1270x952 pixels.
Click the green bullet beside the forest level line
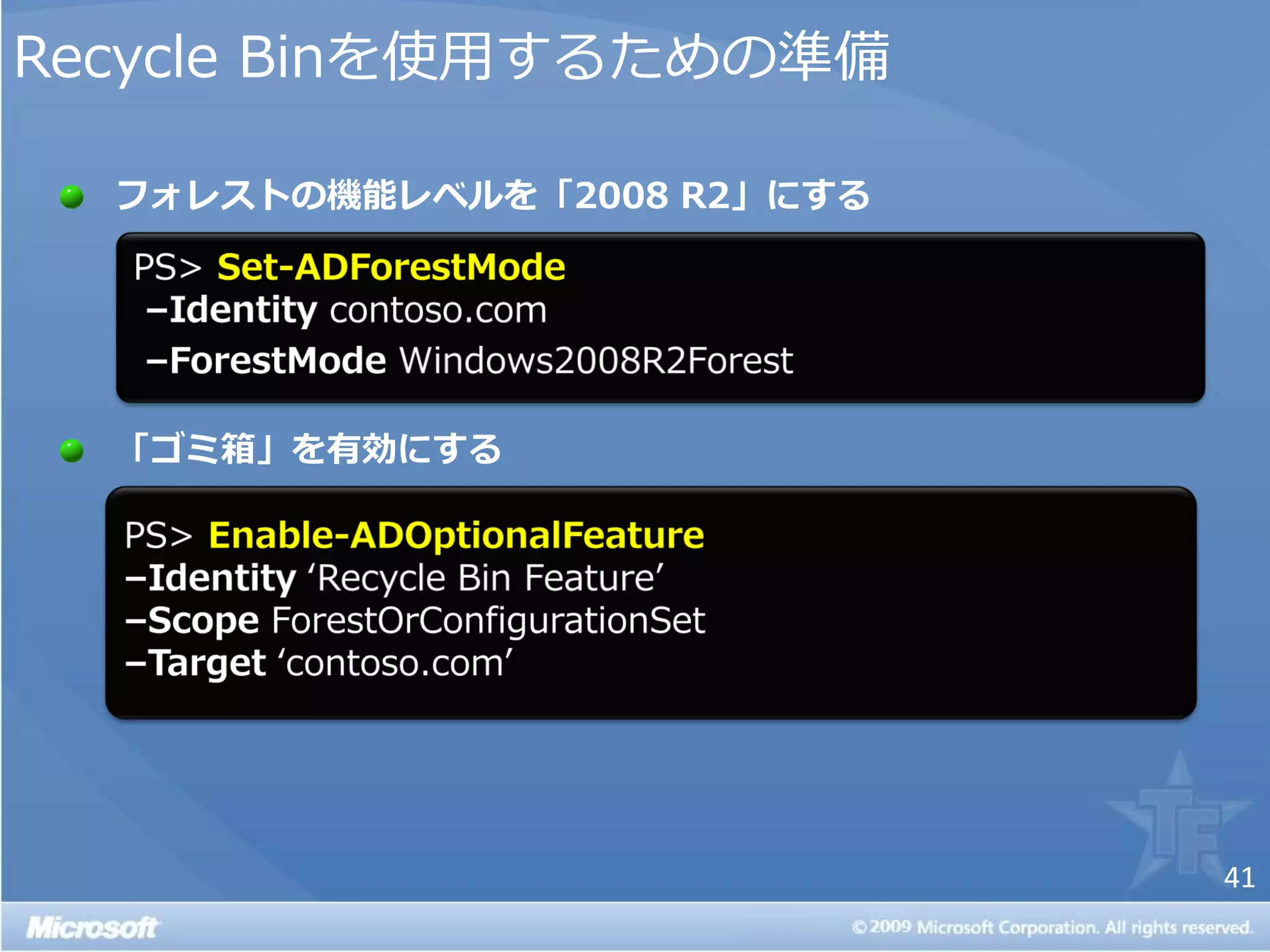coord(72,197)
